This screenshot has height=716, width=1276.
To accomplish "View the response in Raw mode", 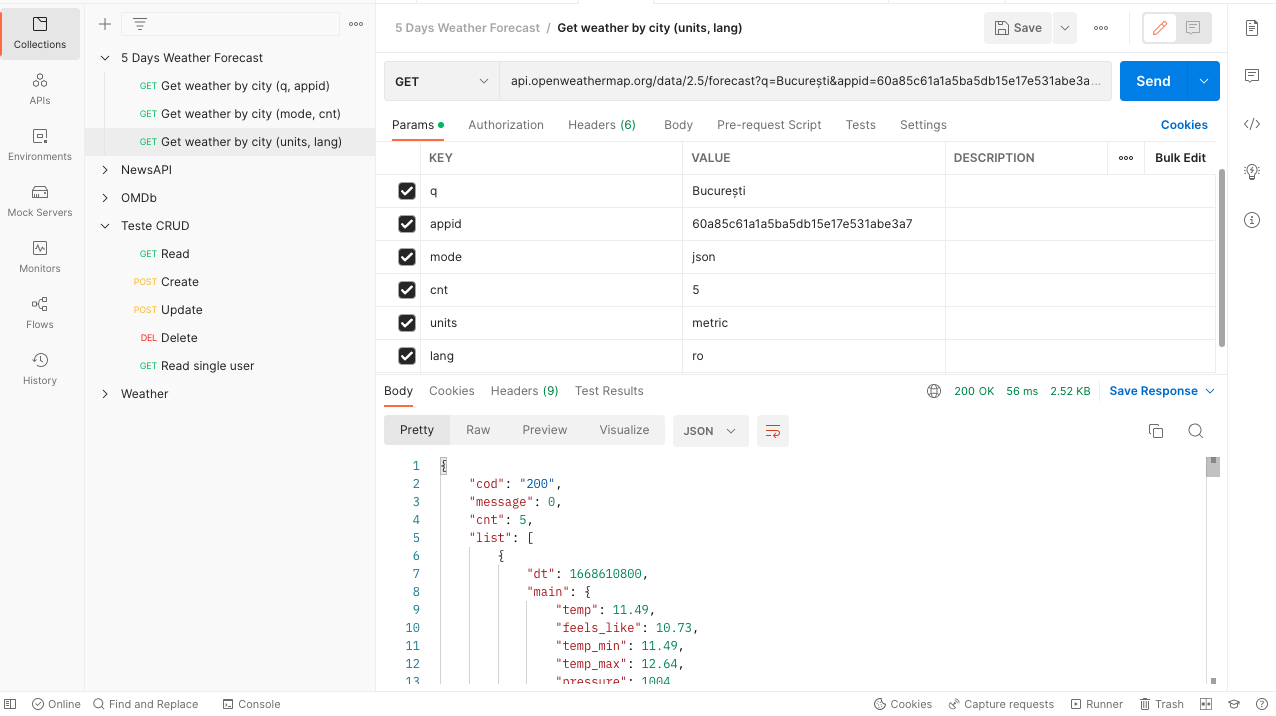I will tap(477, 430).
